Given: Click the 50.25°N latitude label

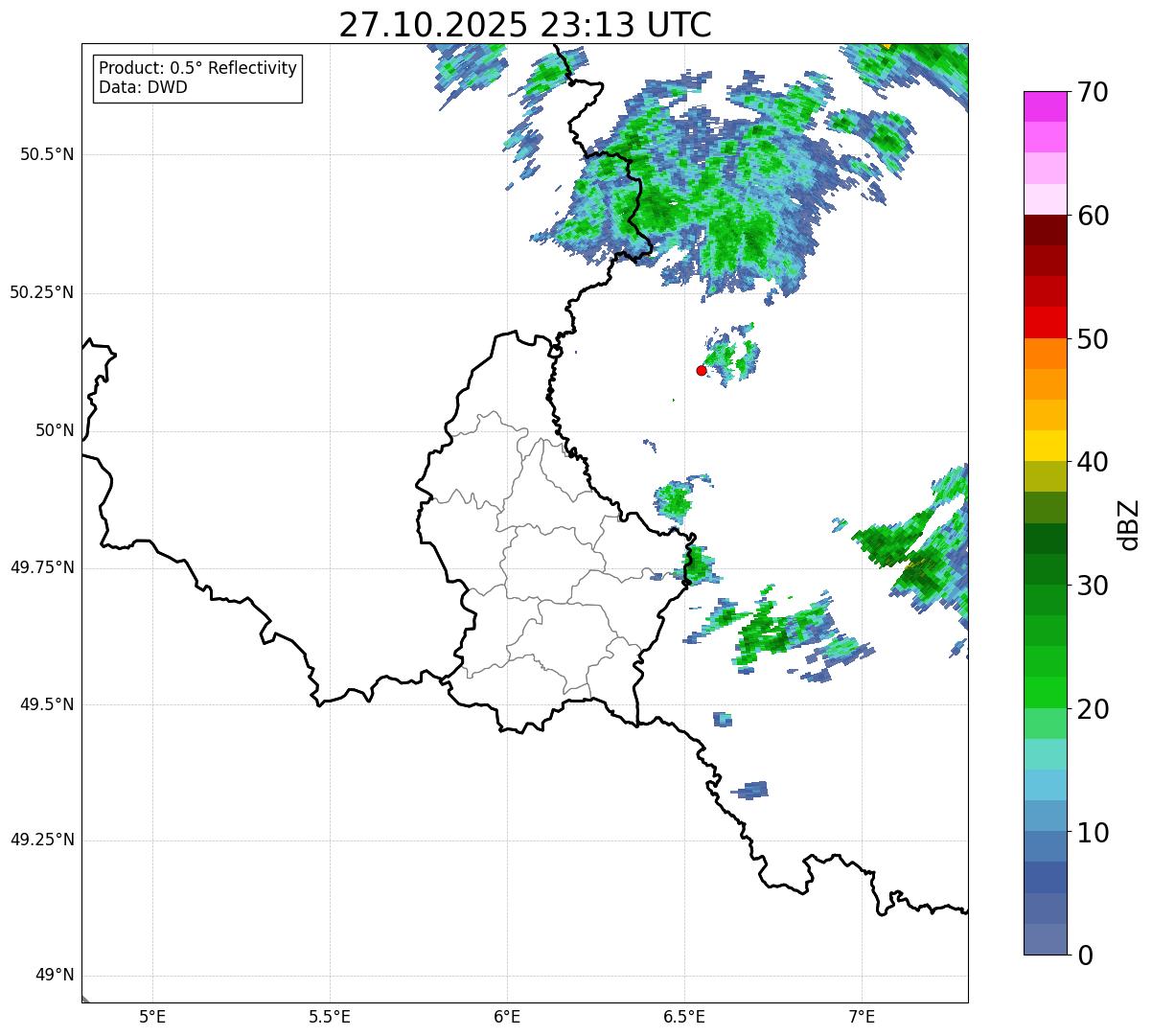Looking at the screenshot, I should 42,292.
